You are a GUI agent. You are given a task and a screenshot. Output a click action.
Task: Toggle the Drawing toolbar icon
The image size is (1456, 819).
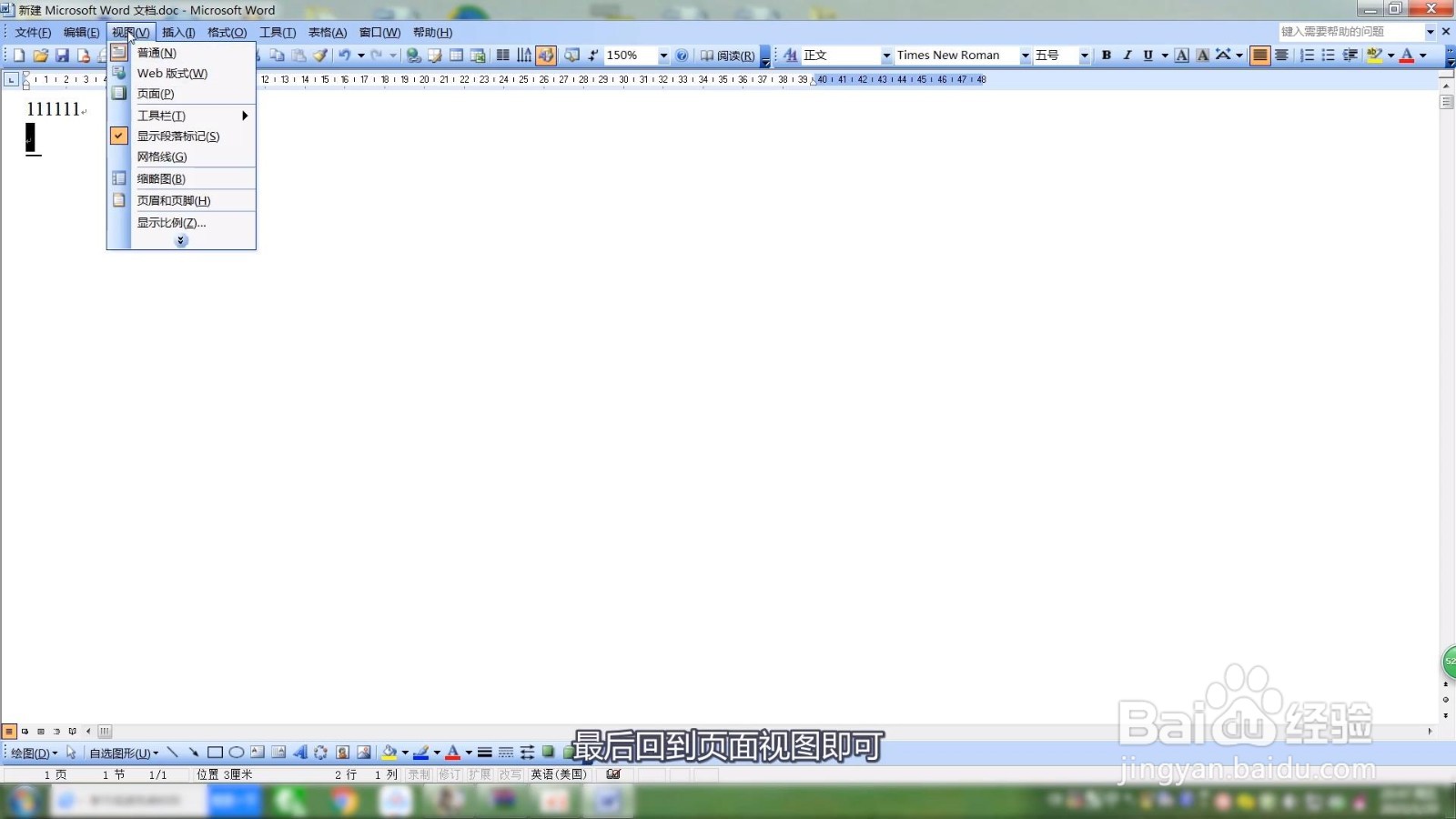click(546, 56)
